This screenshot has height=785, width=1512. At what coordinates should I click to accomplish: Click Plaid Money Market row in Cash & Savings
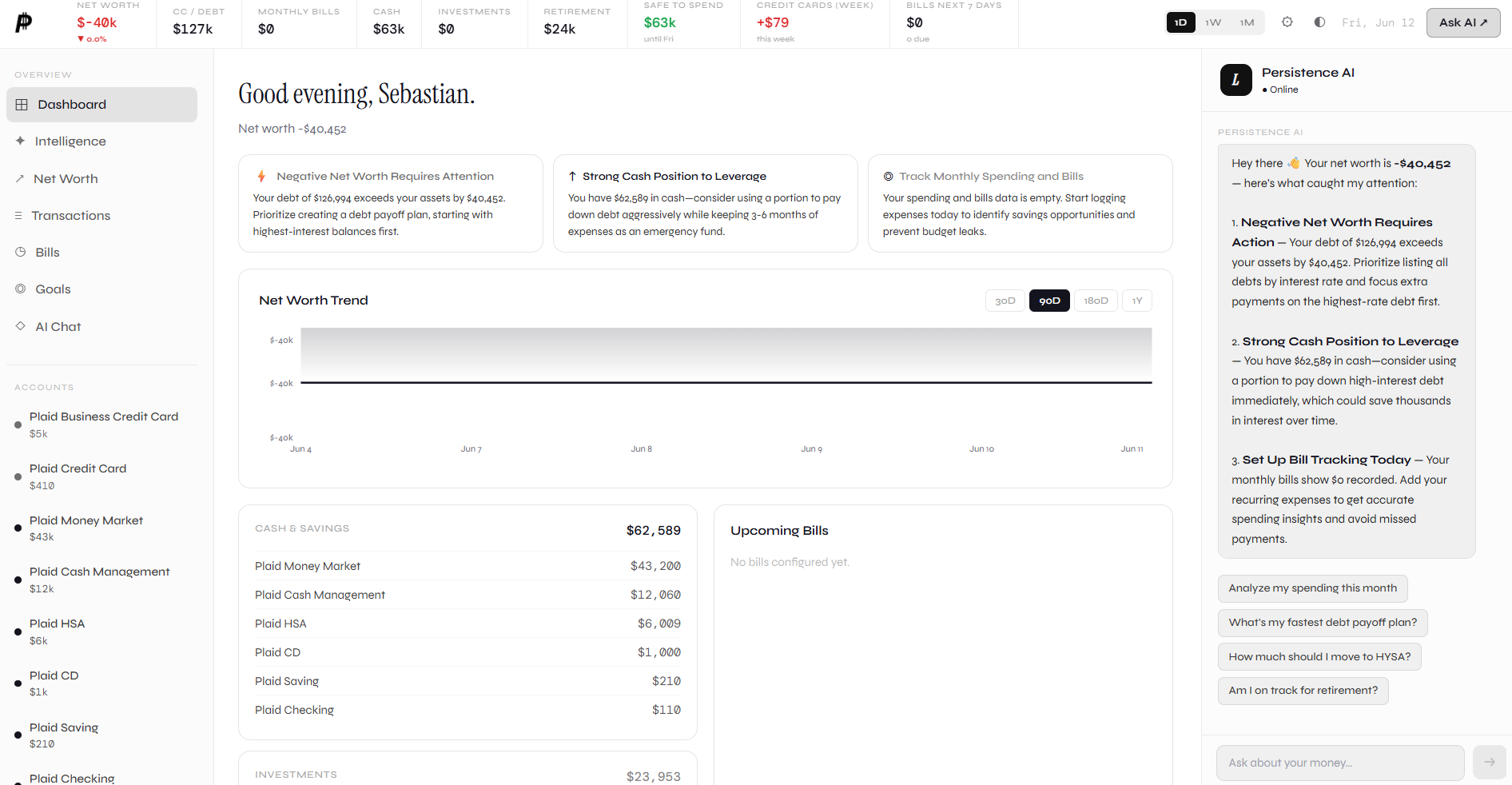(468, 566)
